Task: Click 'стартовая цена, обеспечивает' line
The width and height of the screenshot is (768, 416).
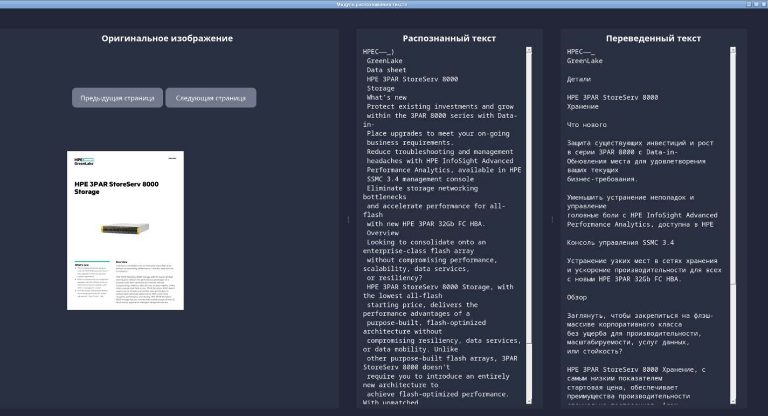Action: click(623, 387)
